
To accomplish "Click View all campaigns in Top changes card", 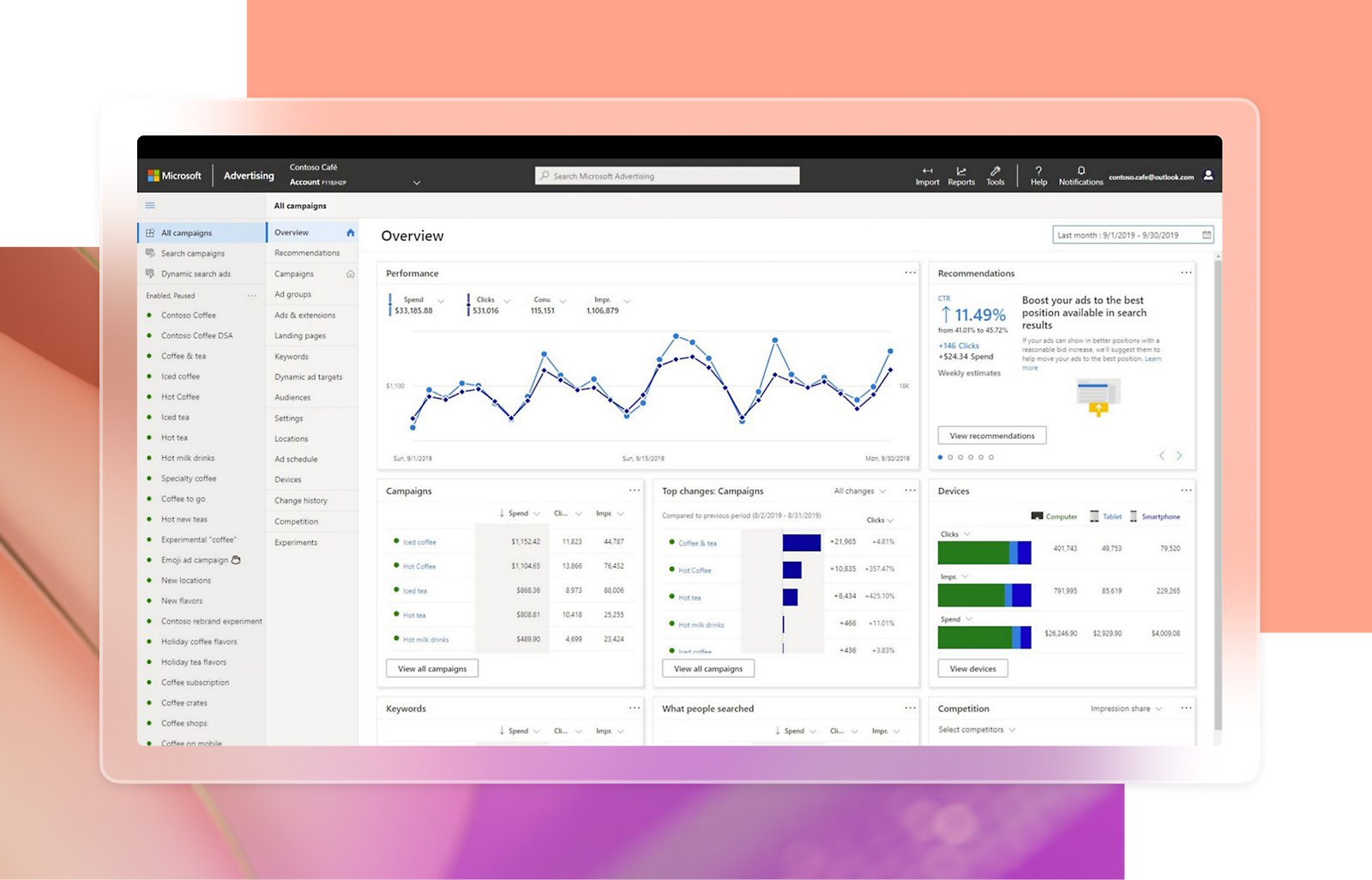I will point(708,669).
